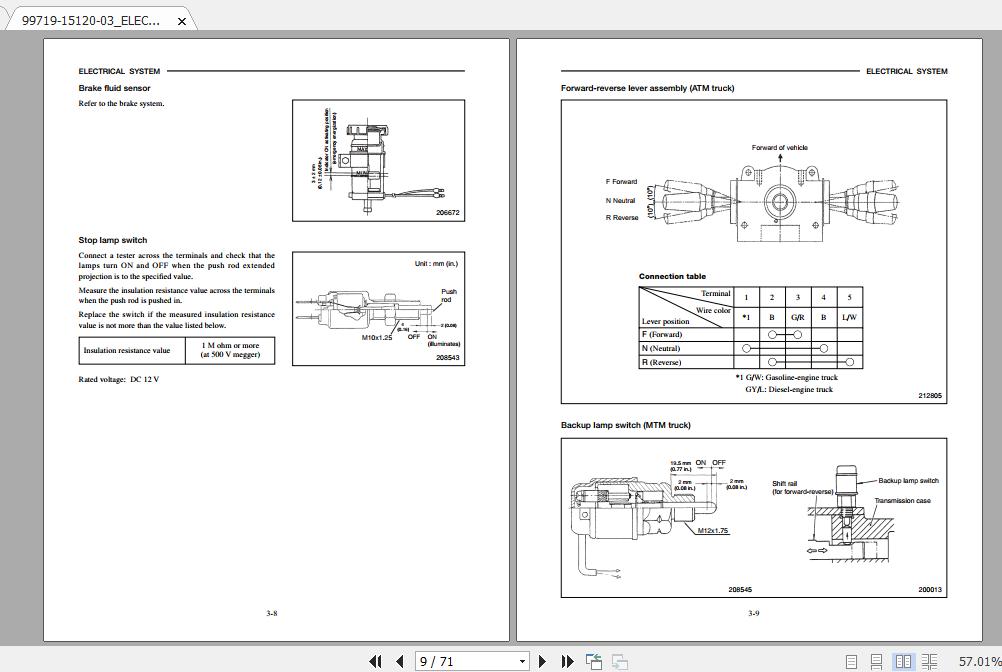Switch to single page view mode
The width and height of the screenshot is (1002, 672).
851,661
